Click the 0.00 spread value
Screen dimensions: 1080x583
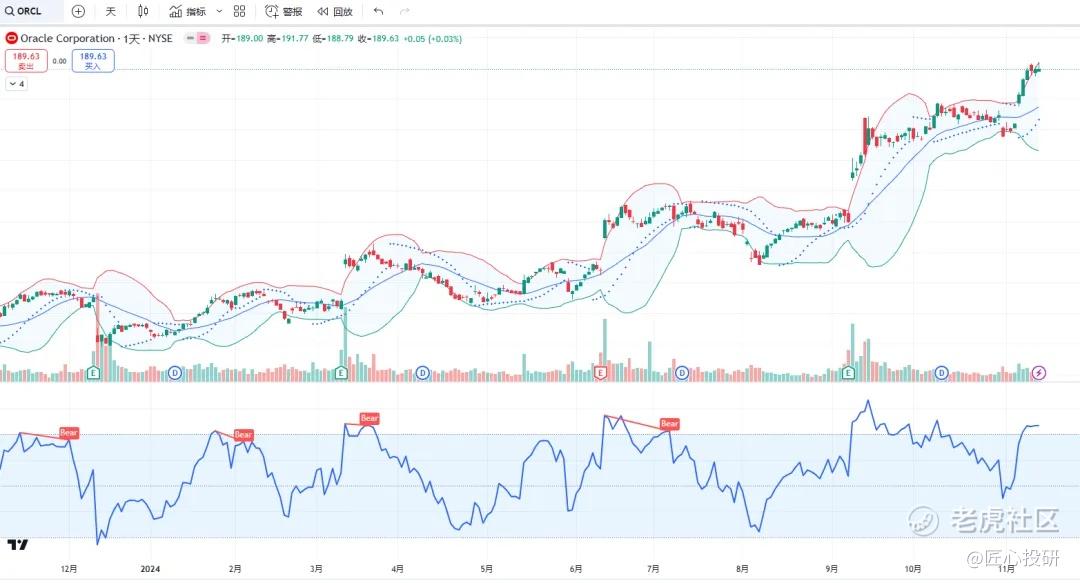[60, 61]
